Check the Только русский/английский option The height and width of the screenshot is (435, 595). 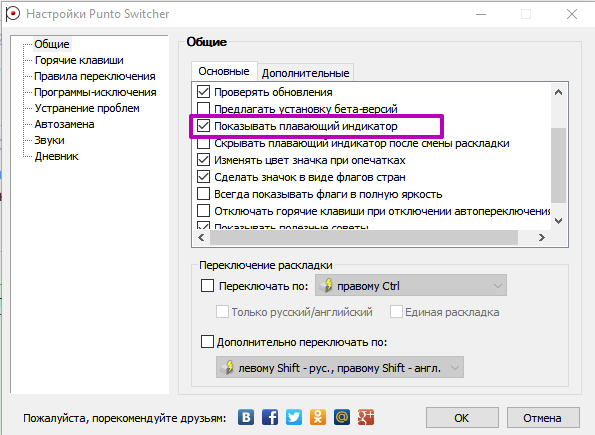(x=222, y=312)
